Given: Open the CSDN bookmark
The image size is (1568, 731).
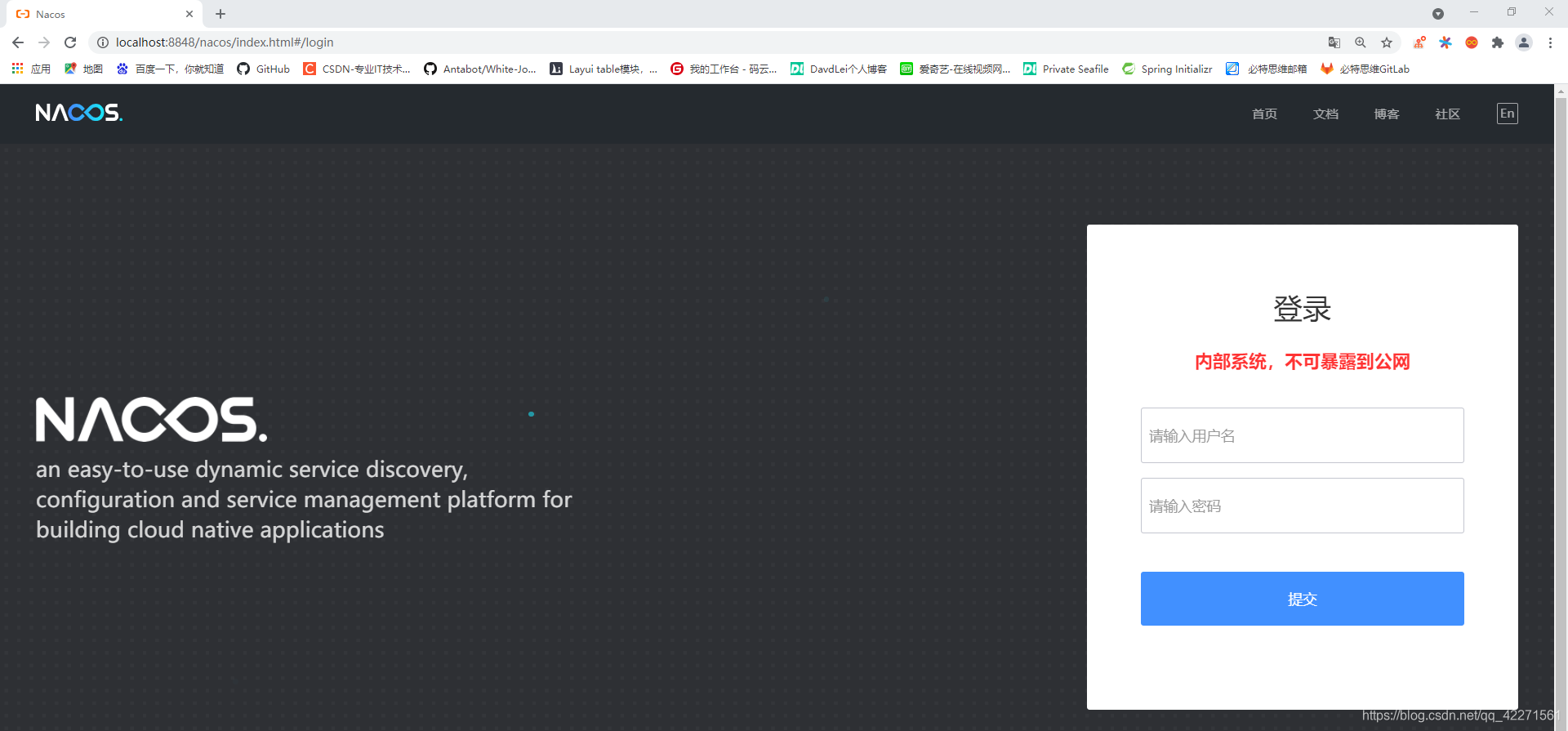Looking at the screenshot, I should pos(357,69).
